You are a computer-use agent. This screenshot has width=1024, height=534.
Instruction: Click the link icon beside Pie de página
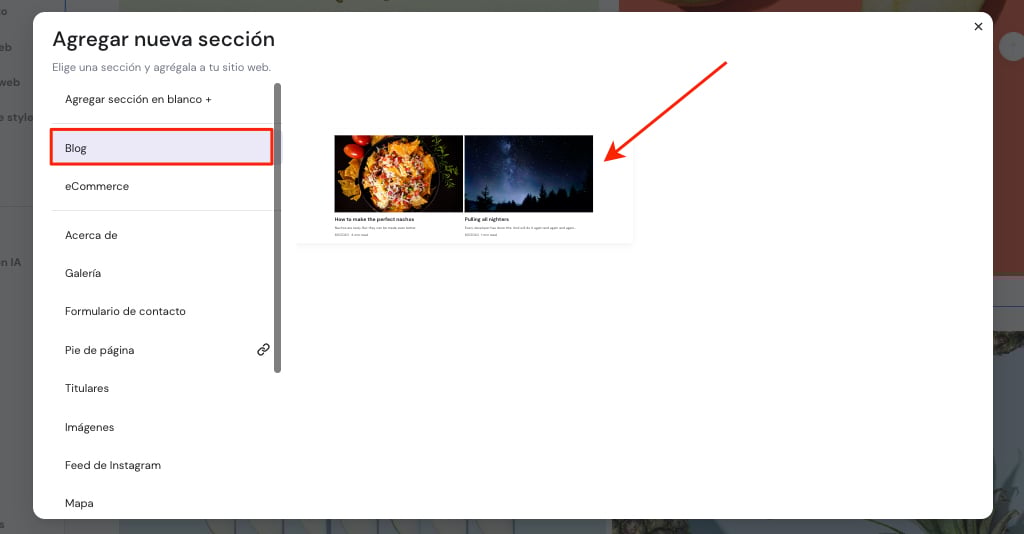[x=263, y=350]
